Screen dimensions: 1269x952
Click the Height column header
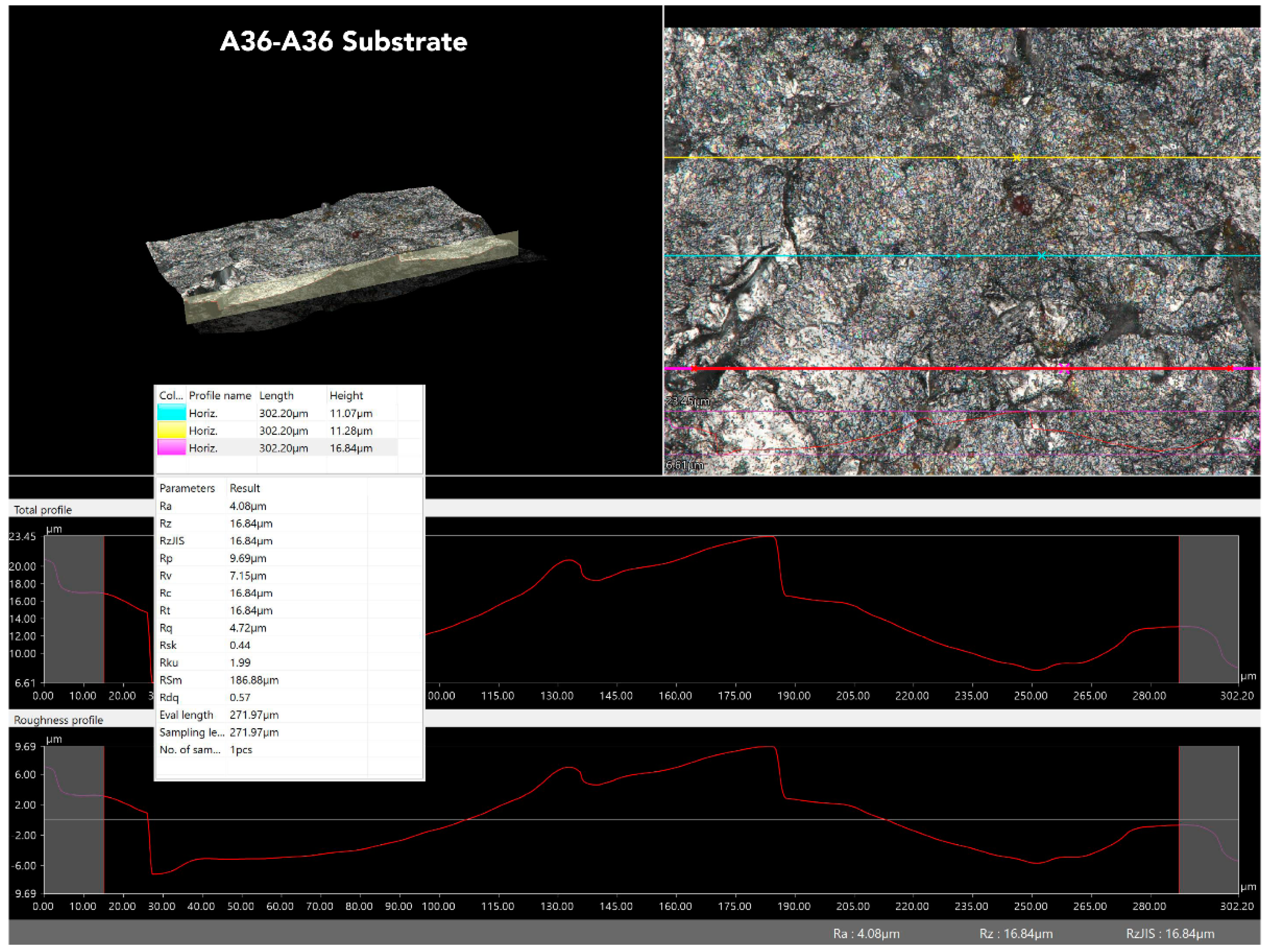coord(346,395)
